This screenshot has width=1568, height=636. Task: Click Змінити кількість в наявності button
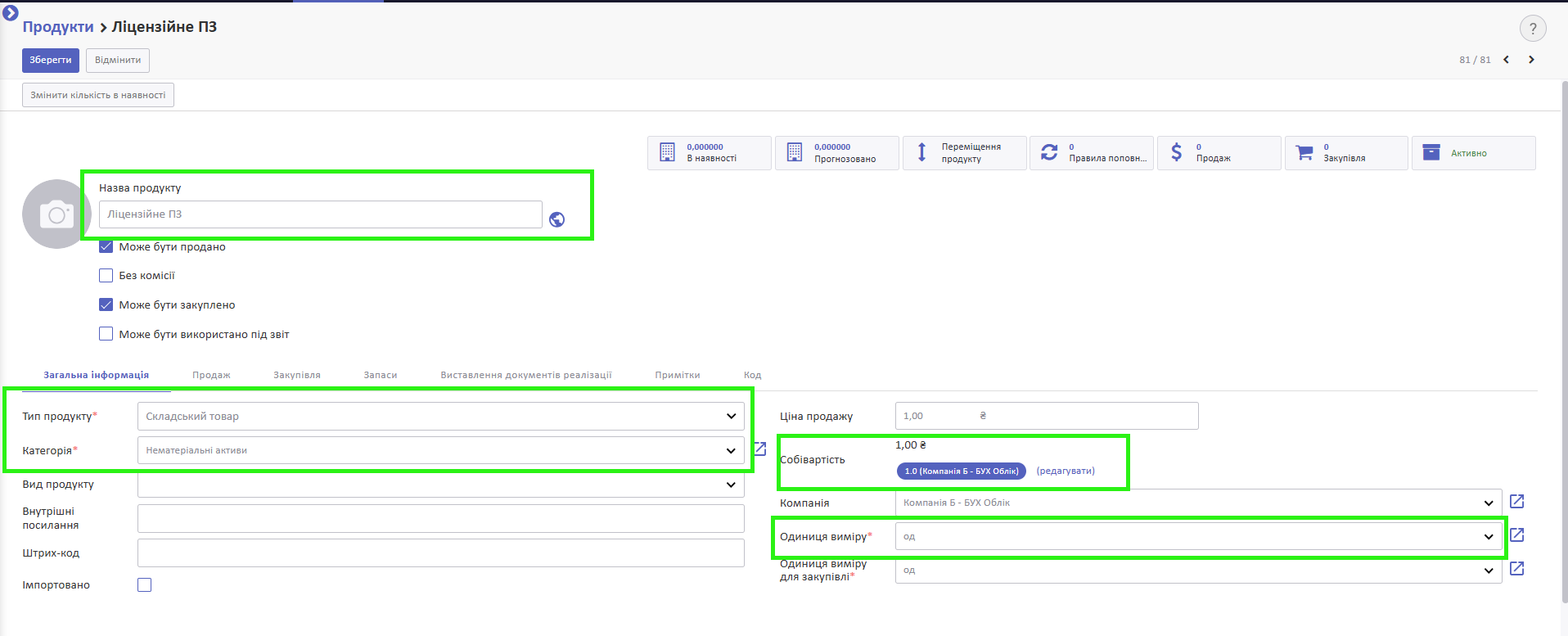(98, 95)
